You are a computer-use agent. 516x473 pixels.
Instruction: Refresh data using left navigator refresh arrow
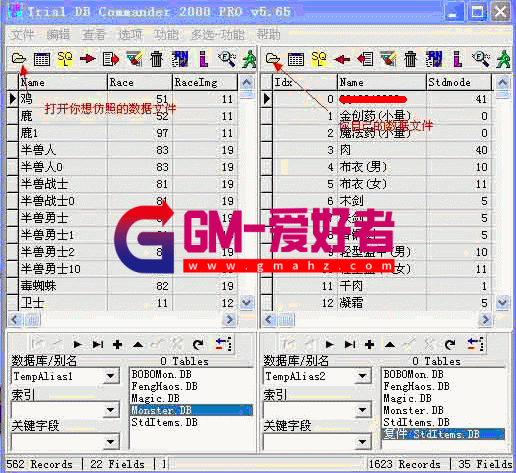tap(198, 344)
